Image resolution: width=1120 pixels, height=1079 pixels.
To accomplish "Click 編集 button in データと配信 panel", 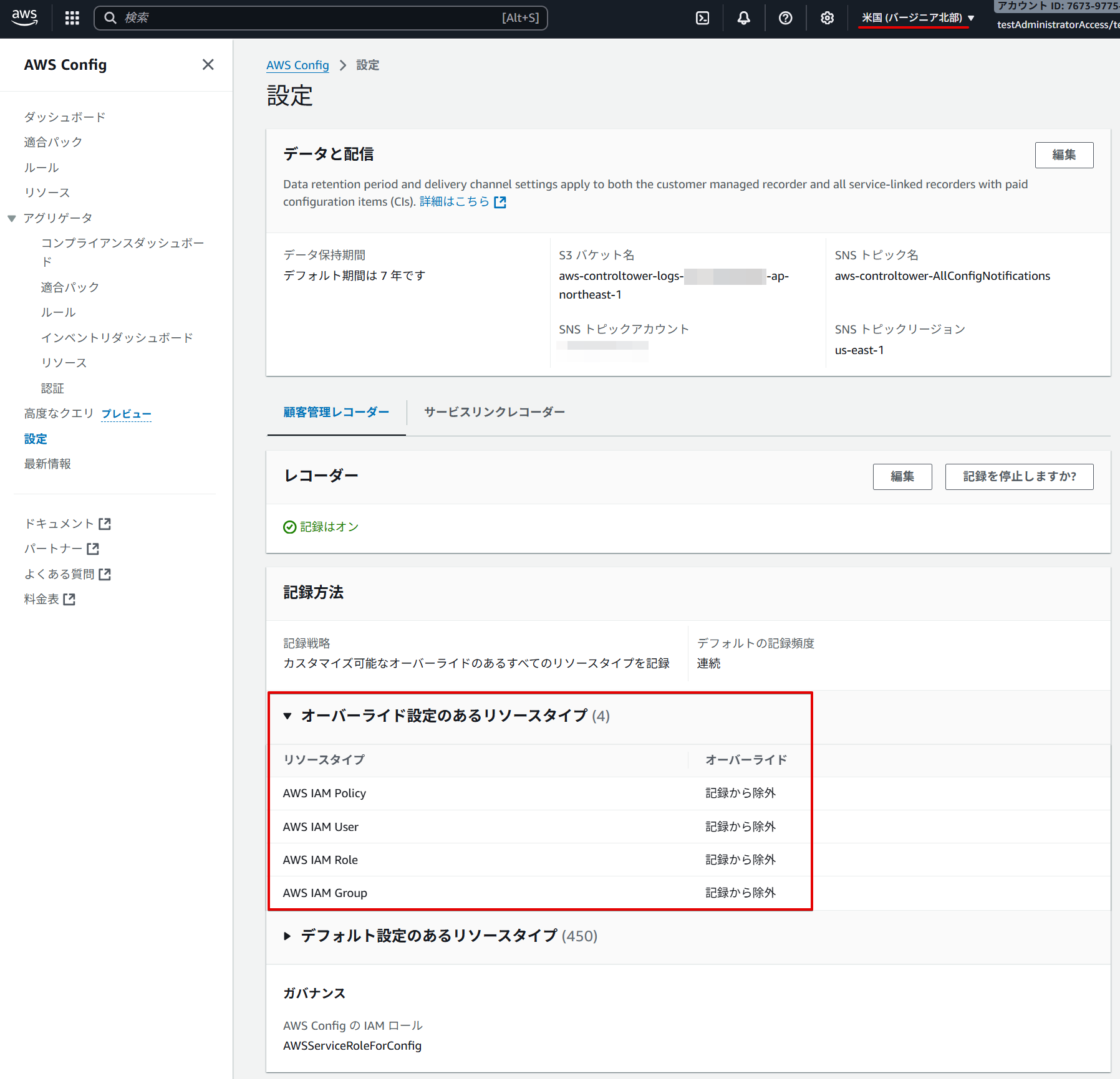I will 1064,155.
